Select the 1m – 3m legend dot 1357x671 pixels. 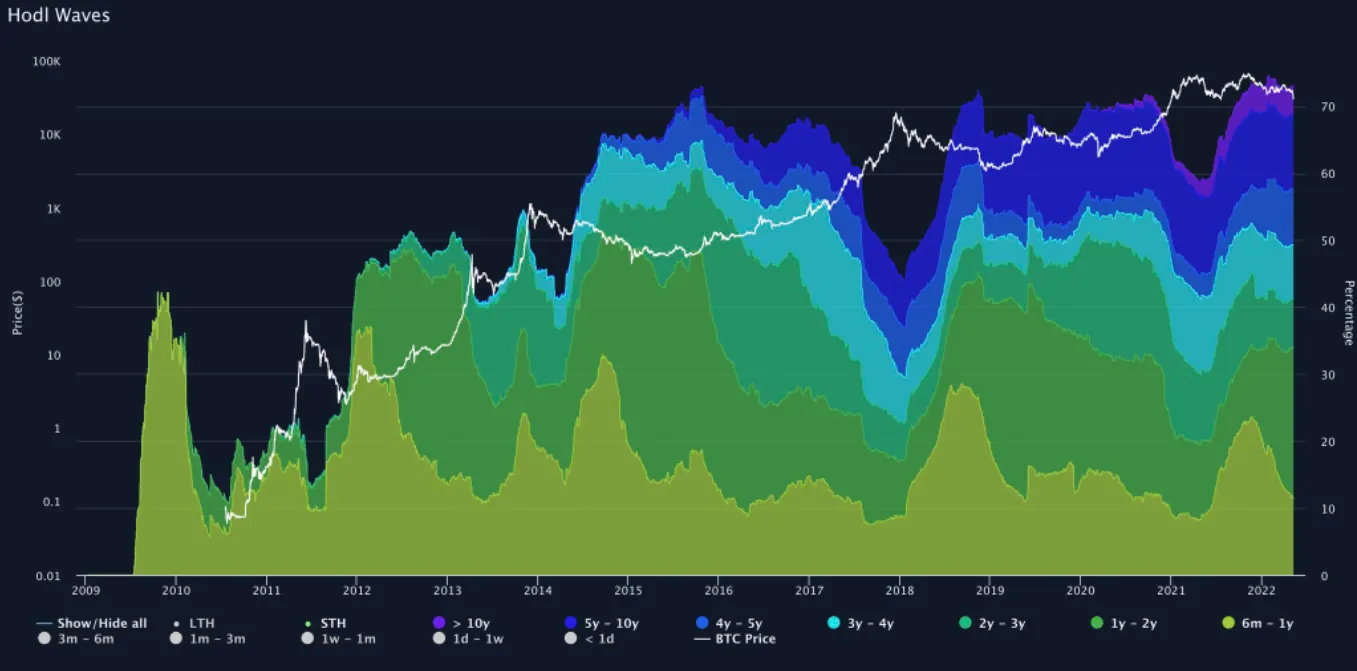[x=176, y=638]
